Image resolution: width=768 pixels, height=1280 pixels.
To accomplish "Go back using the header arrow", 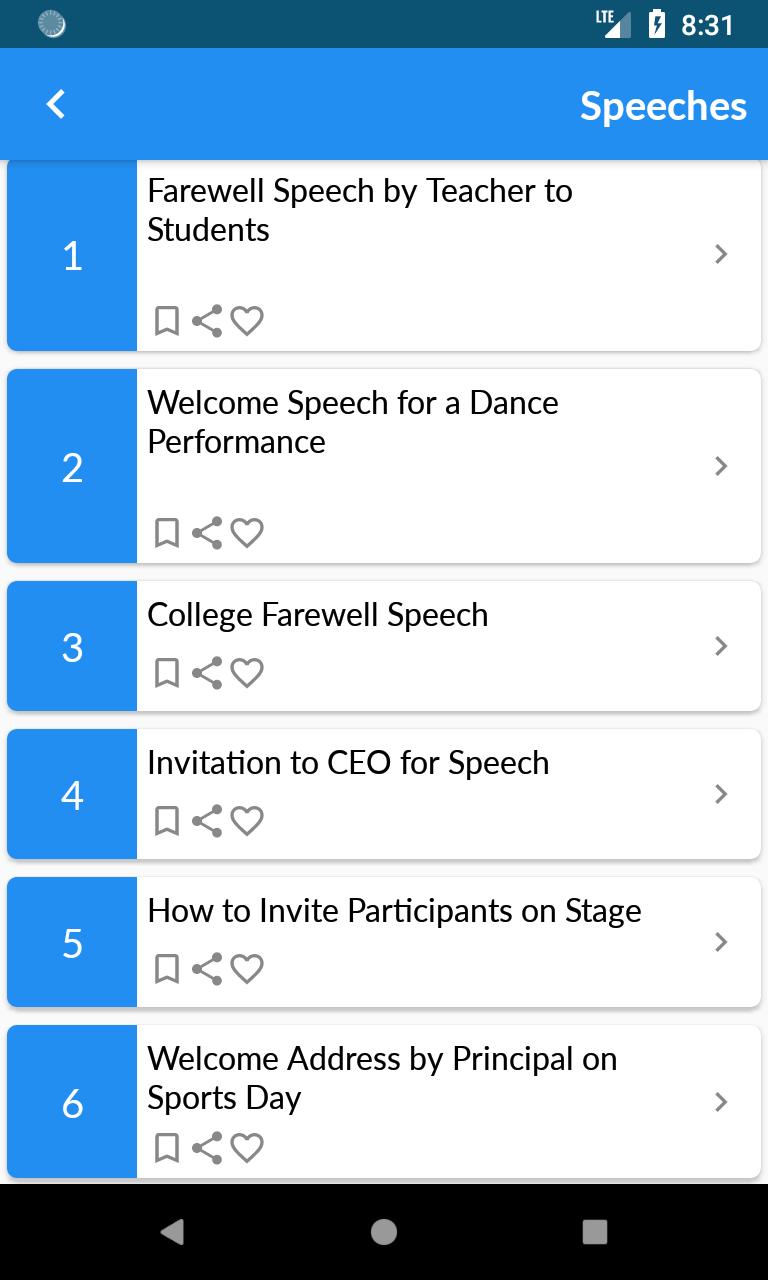I will click(56, 104).
